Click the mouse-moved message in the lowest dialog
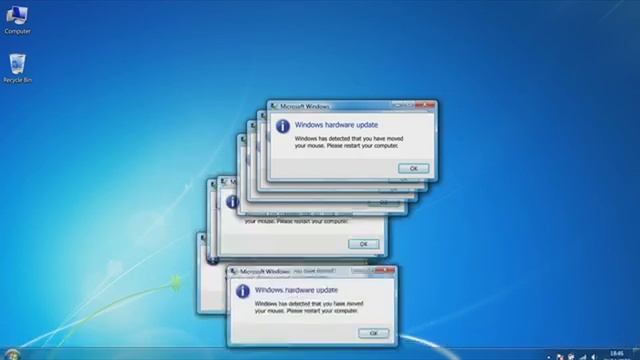640x360 pixels. pyautogui.click(x=309, y=307)
